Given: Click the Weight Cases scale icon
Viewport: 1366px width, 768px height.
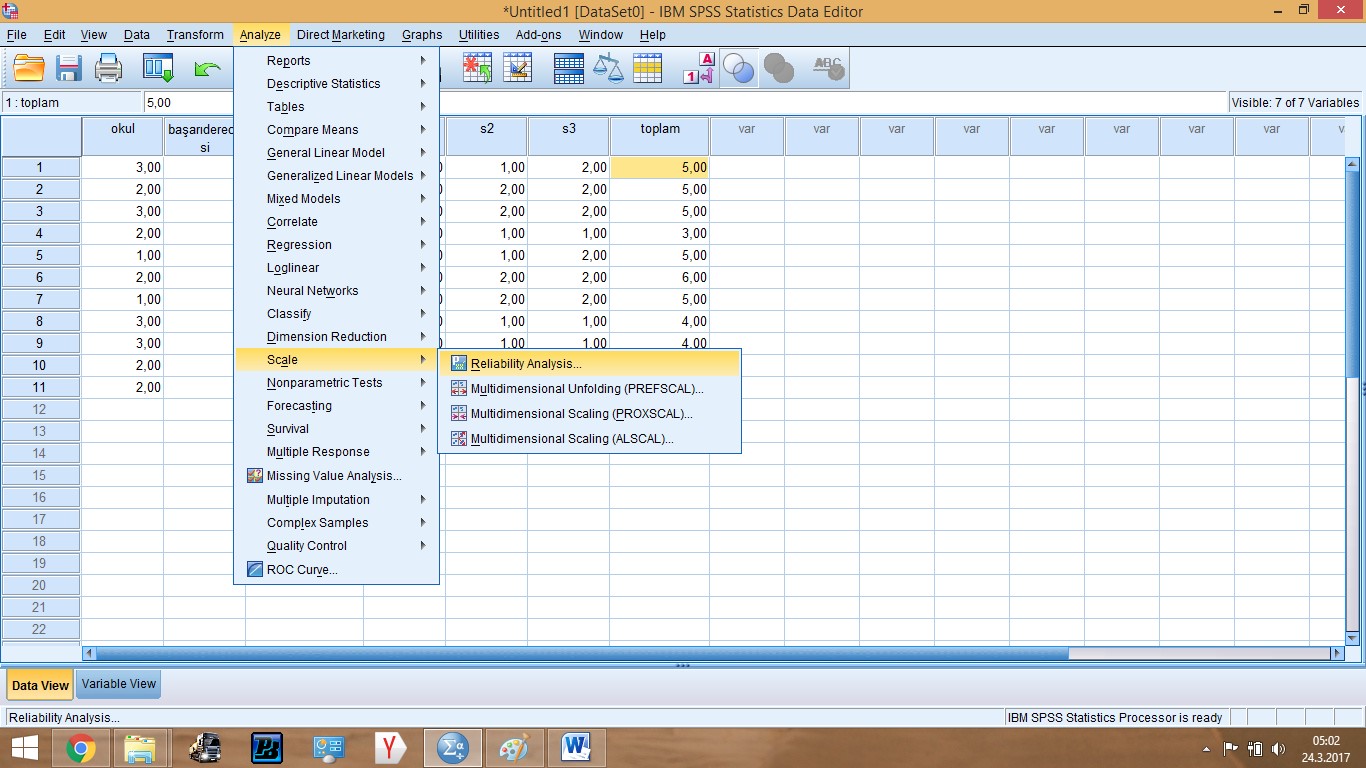Looking at the screenshot, I should [608, 68].
